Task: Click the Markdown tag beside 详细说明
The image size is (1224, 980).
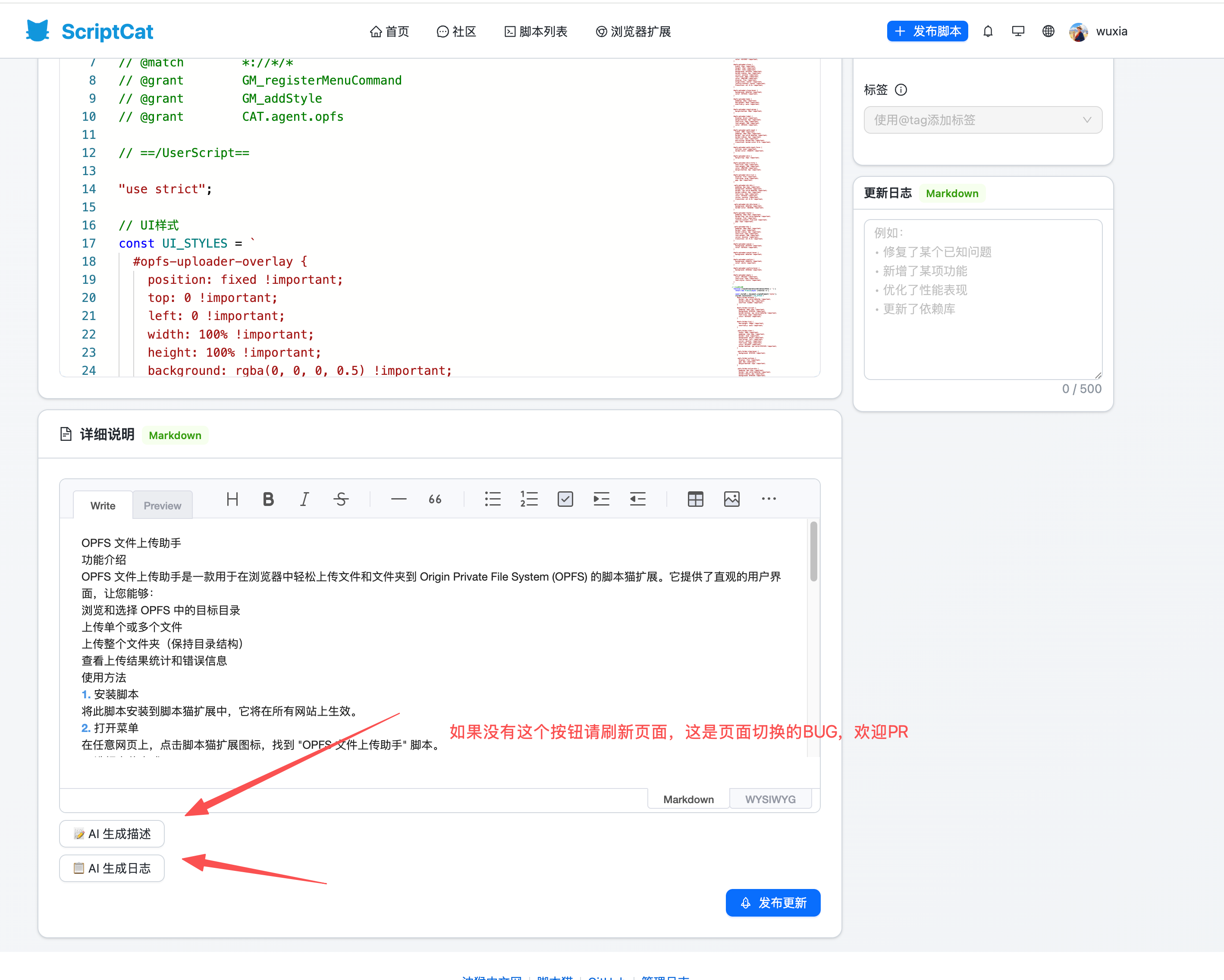Action: tap(175, 436)
